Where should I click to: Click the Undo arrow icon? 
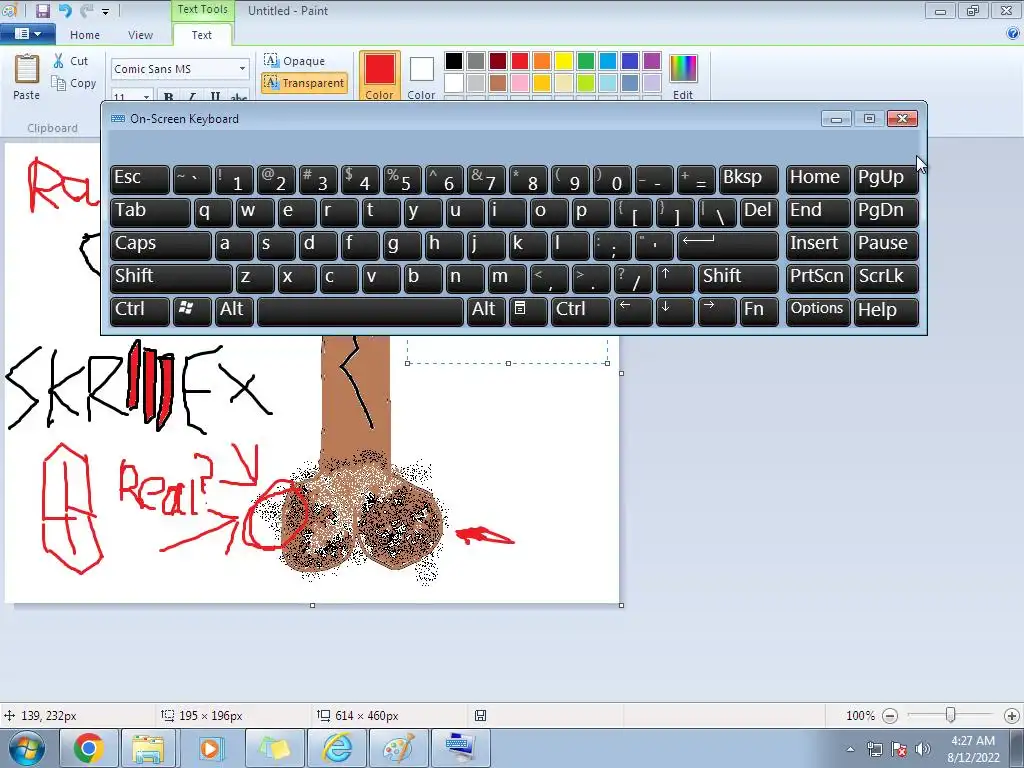(65, 10)
